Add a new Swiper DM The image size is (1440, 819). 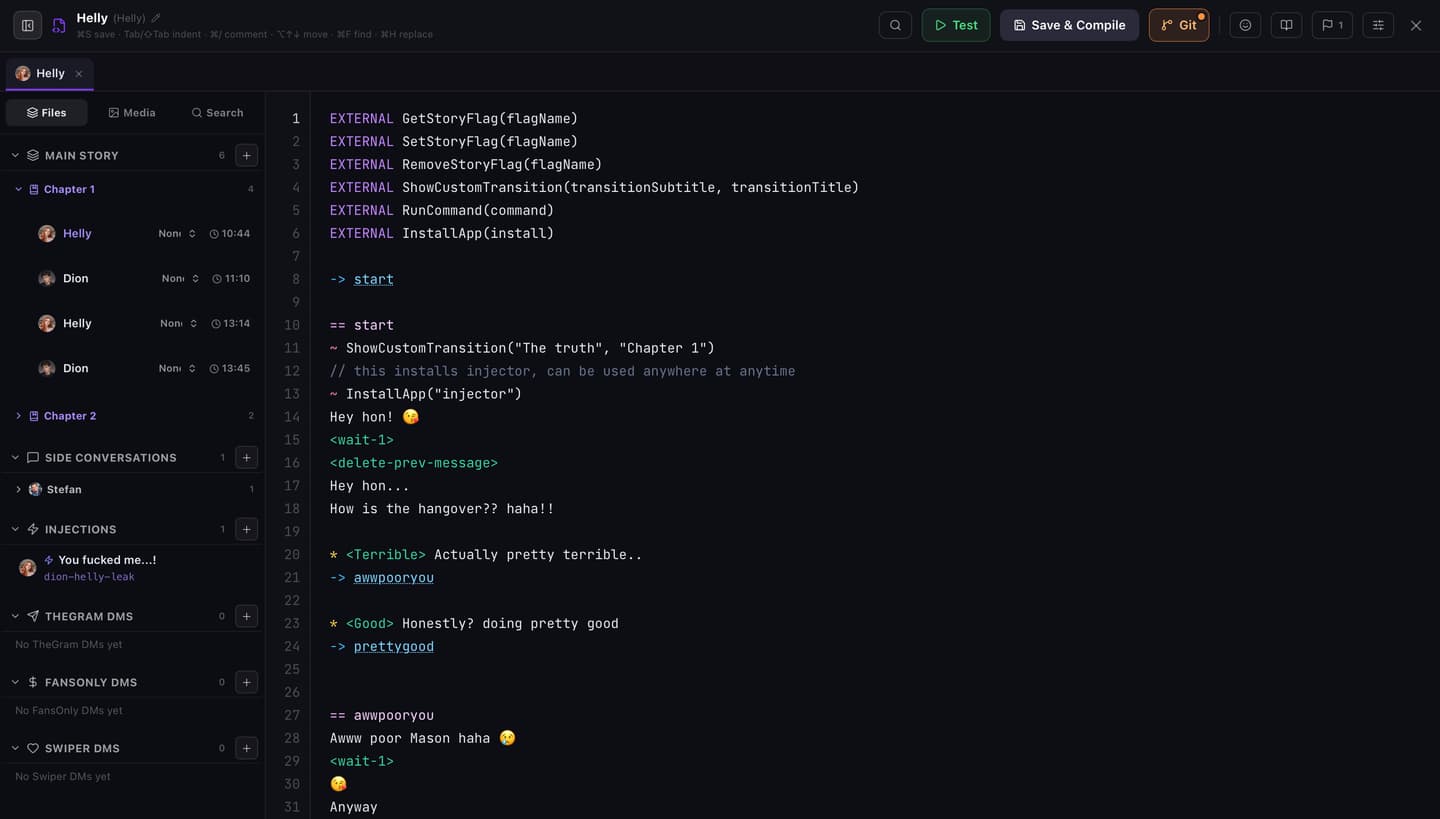point(246,748)
